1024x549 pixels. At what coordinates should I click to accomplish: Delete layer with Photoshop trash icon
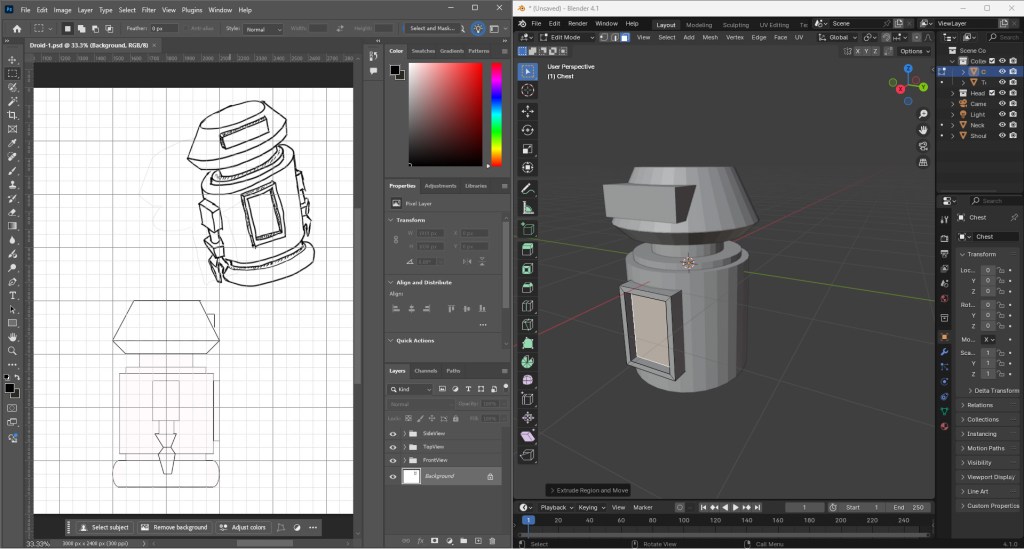pos(491,541)
